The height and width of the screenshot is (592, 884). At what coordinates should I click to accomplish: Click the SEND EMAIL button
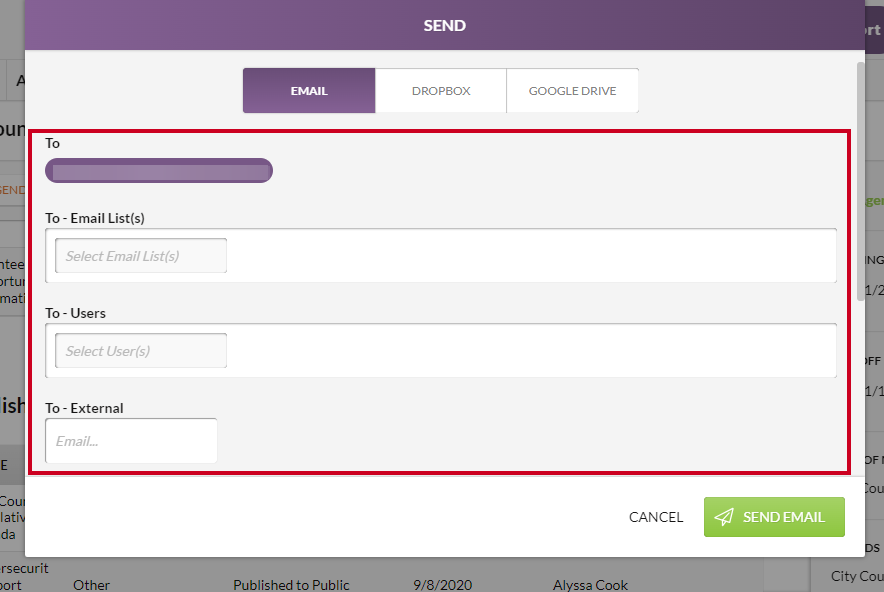point(774,517)
